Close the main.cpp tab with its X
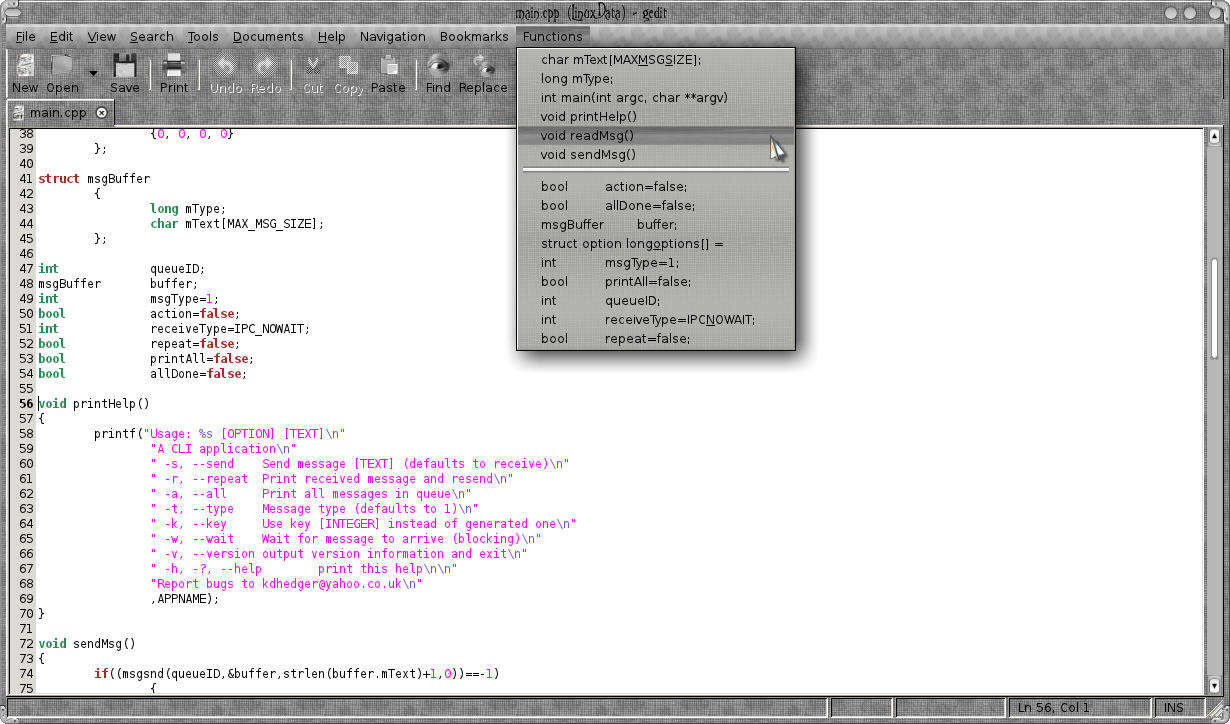This screenshot has width=1230, height=724. tap(101, 113)
